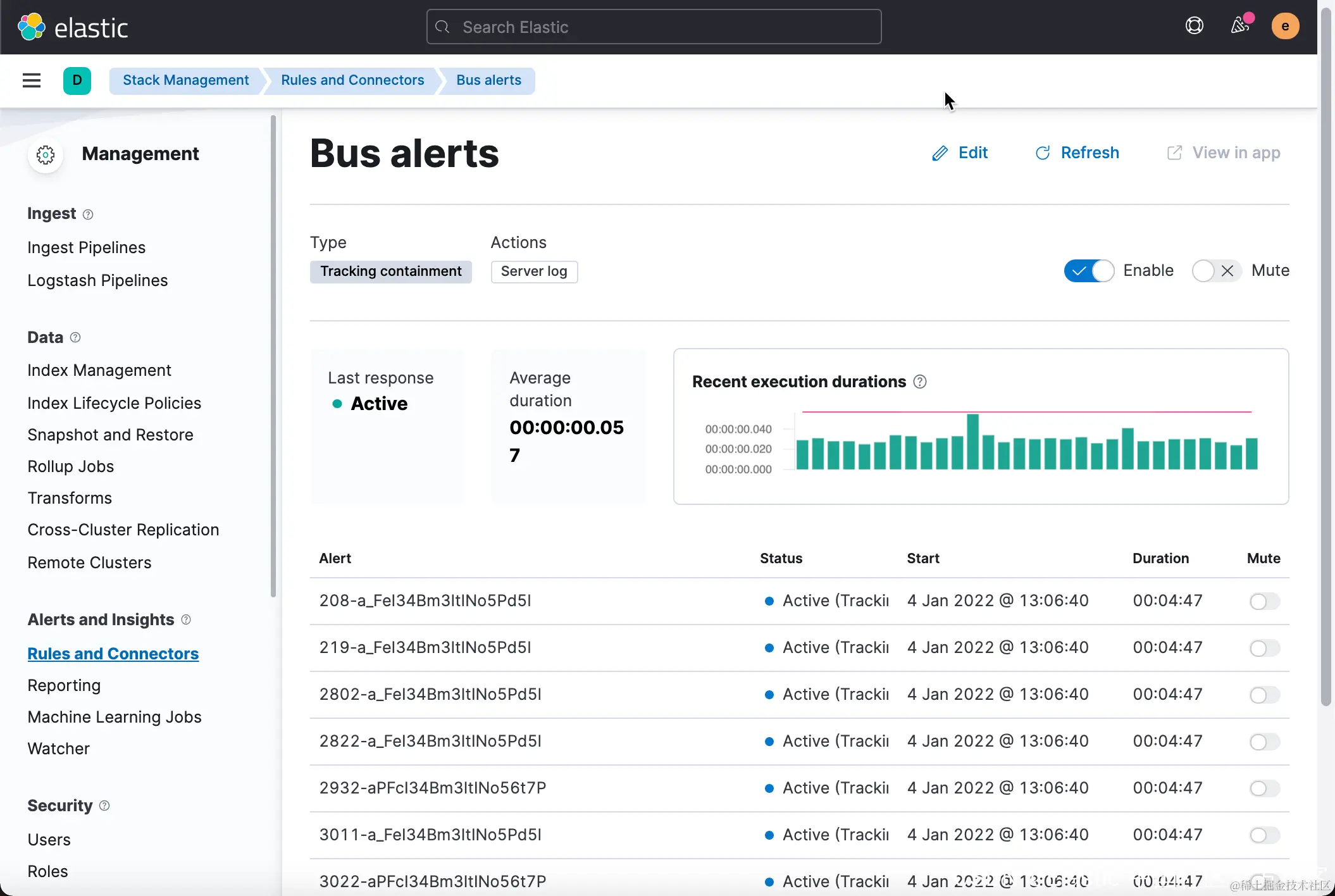Click the Search Elastic input field
The width and height of the screenshot is (1335, 896).
pos(654,27)
